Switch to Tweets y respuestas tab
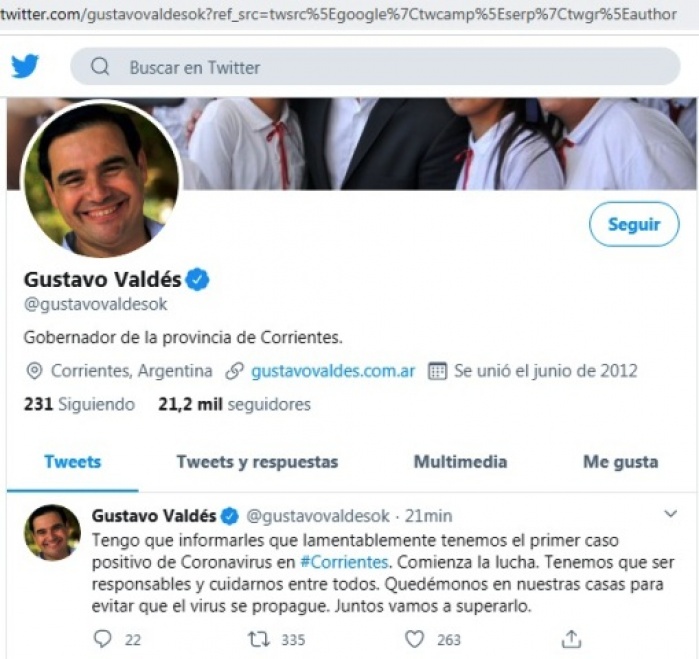This screenshot has width=699, height=659. 257,462
